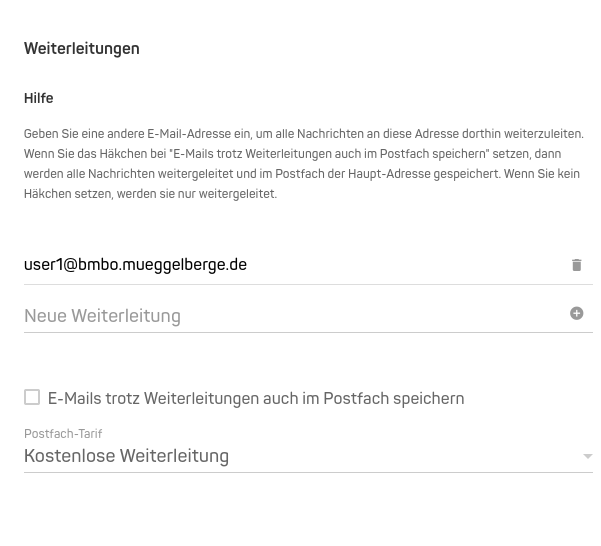The width and height of the screenshot is (601, 546).
Task: Click the "Weiterleitungen" section heading
Action: pyautogui.click(x=82, y=48)
